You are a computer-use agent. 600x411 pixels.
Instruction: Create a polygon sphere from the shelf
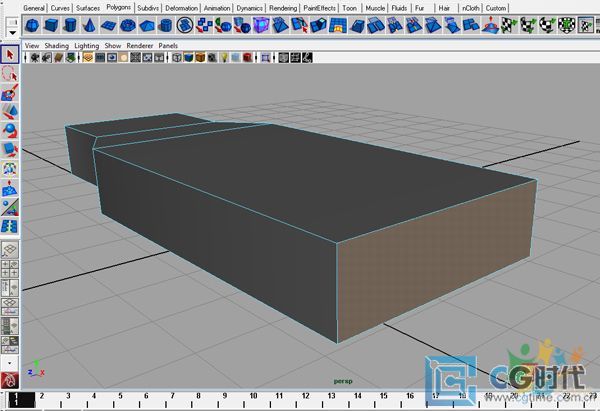point(32,26)
